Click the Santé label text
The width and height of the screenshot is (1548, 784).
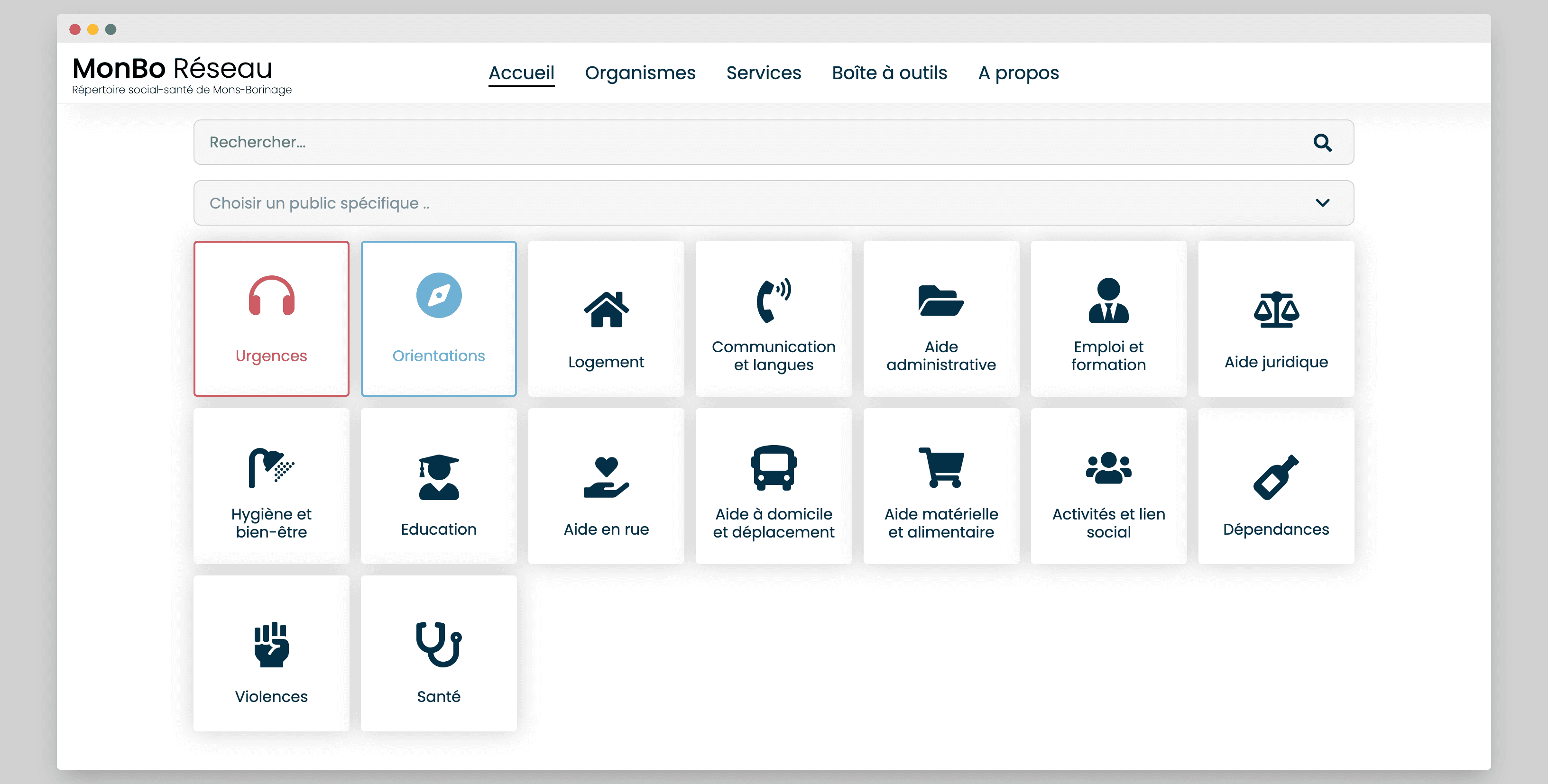[x=439, y=697]
